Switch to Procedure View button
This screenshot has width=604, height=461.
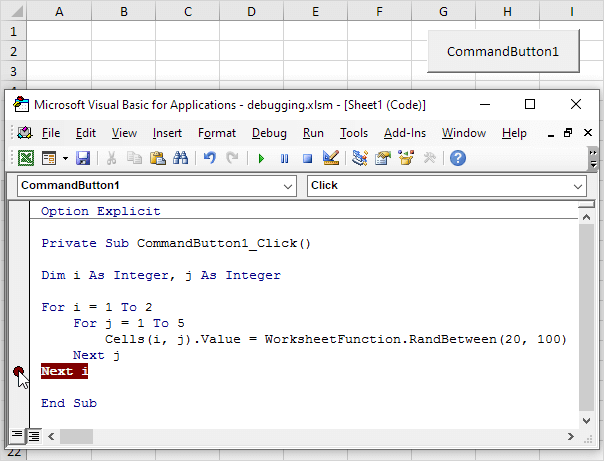[x=17, y=435]
